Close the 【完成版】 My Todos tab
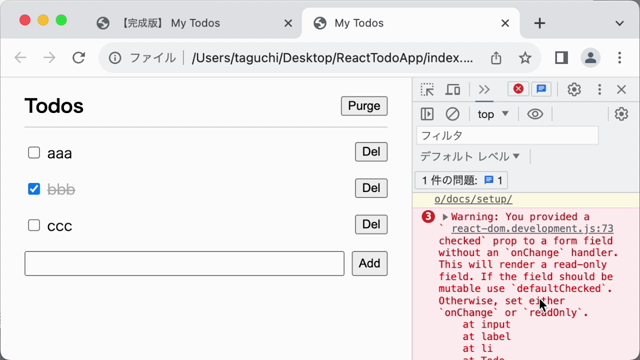The height and width of the screenshot is (360, 640). (x=288, y=23)
